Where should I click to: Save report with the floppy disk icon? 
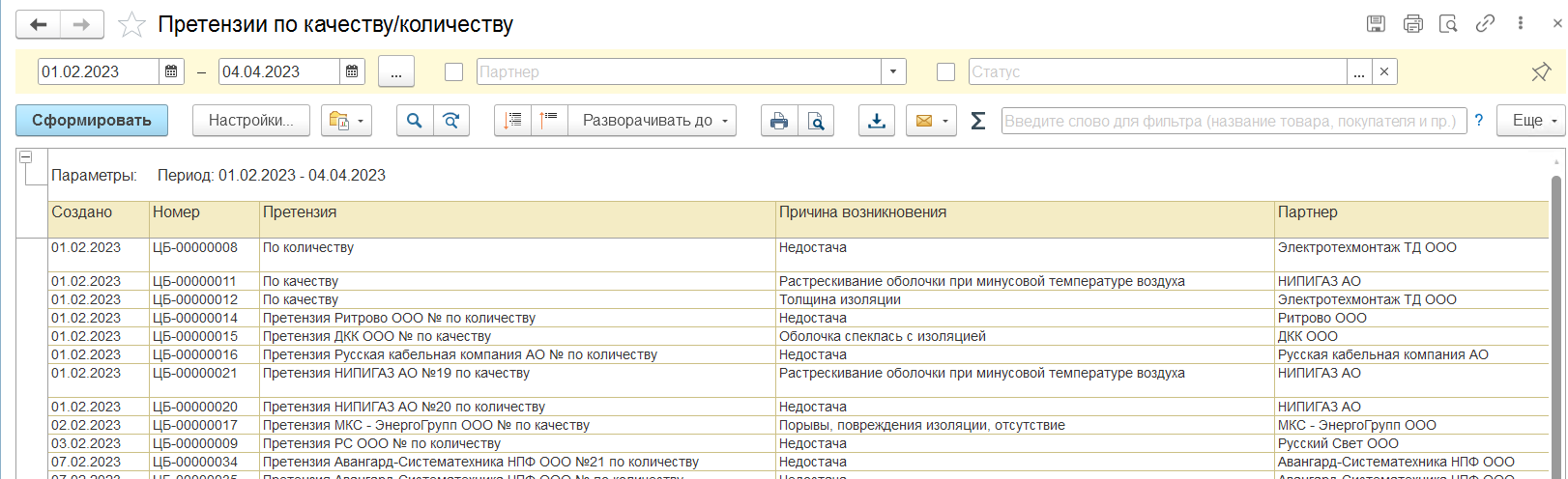pos(1377,24)
